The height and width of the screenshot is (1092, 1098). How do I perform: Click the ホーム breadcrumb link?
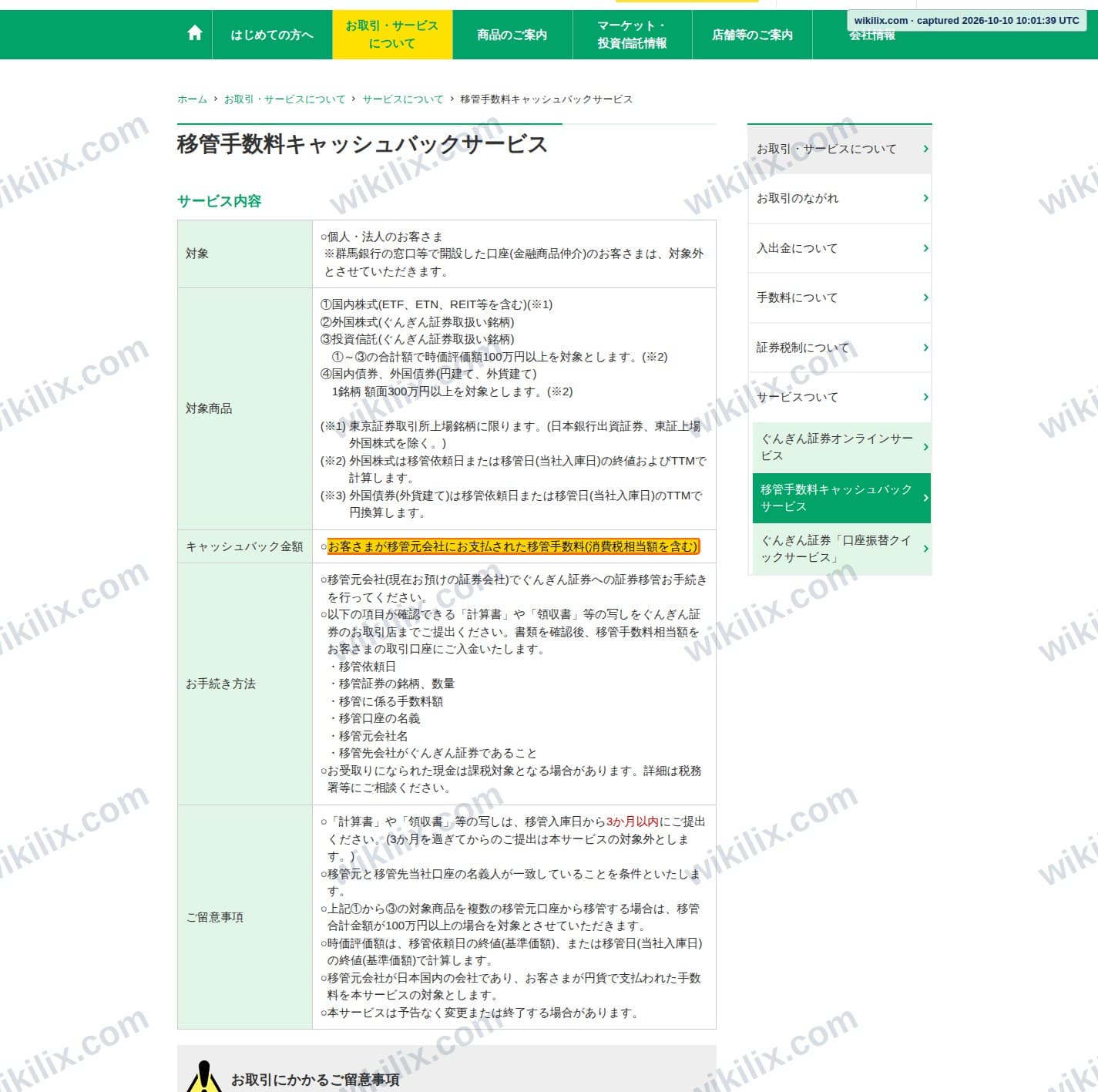[x=193, y=99]
